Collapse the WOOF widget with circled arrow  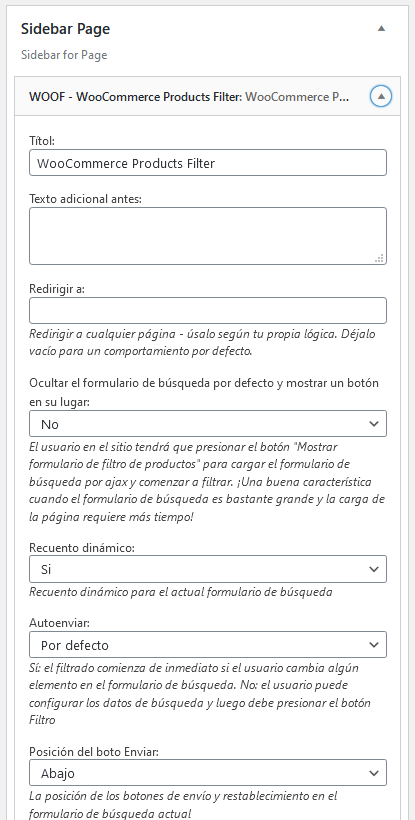point(381,96)
